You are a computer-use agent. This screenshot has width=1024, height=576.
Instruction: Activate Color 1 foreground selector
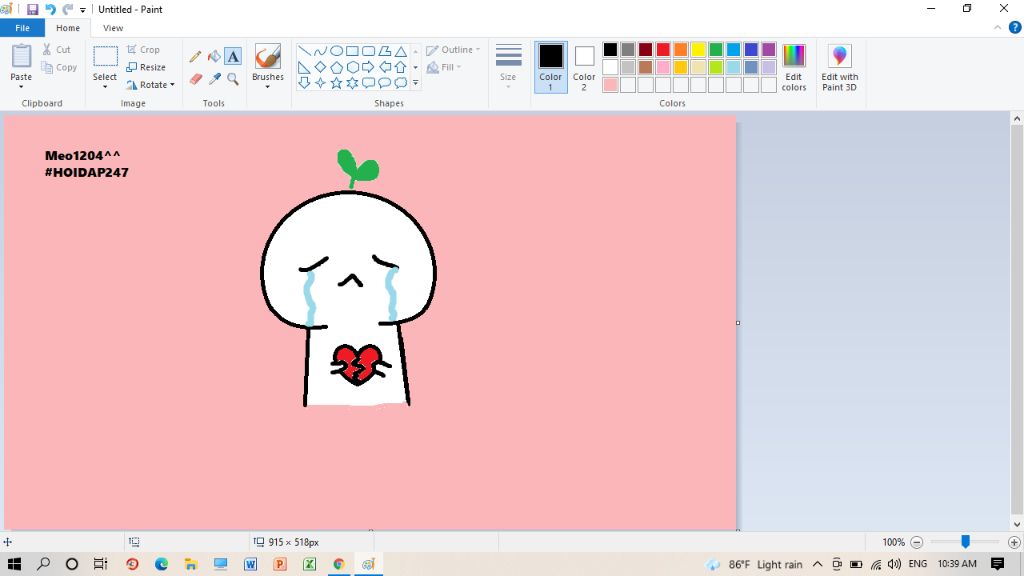pyautogui.click(x=551, y=67)
